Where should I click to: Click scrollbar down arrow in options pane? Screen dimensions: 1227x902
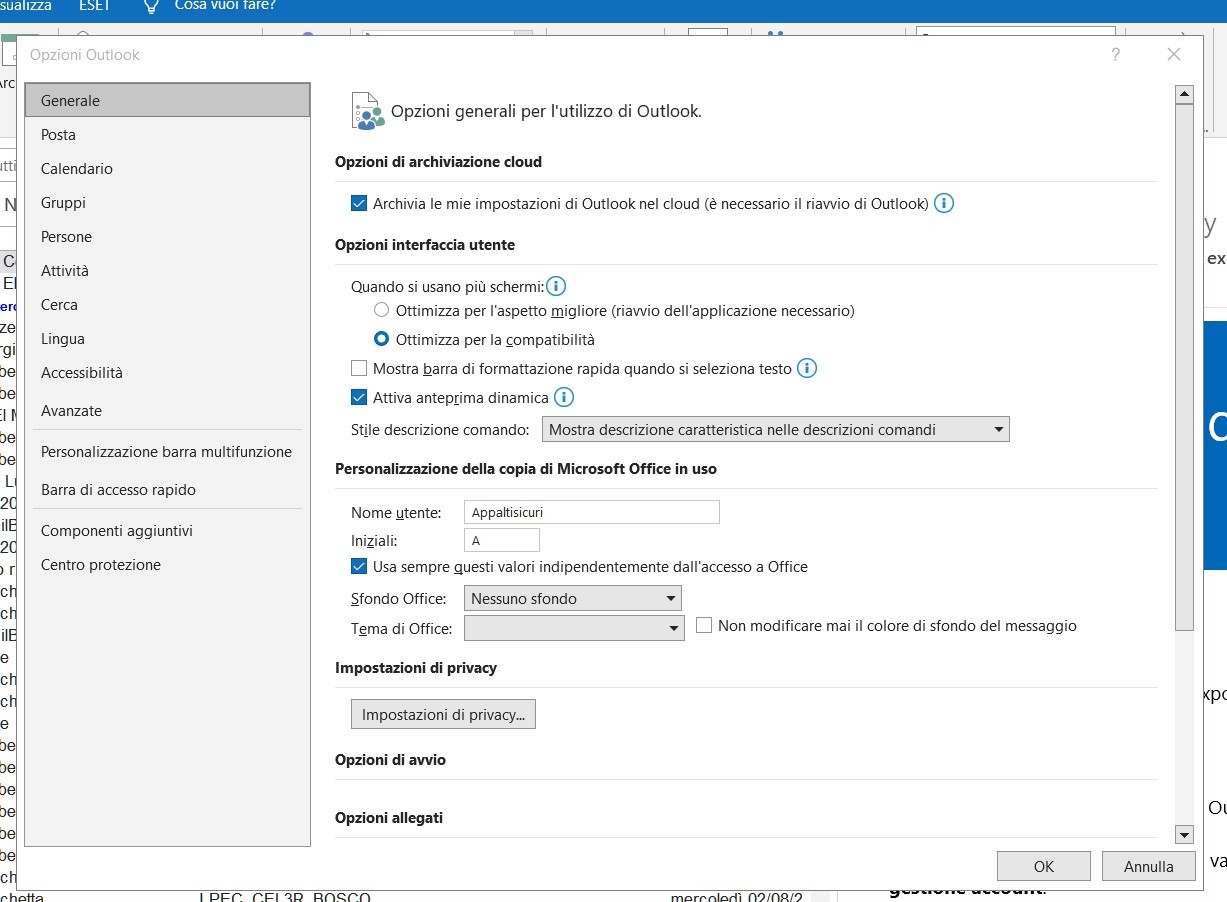point(1185,834)
